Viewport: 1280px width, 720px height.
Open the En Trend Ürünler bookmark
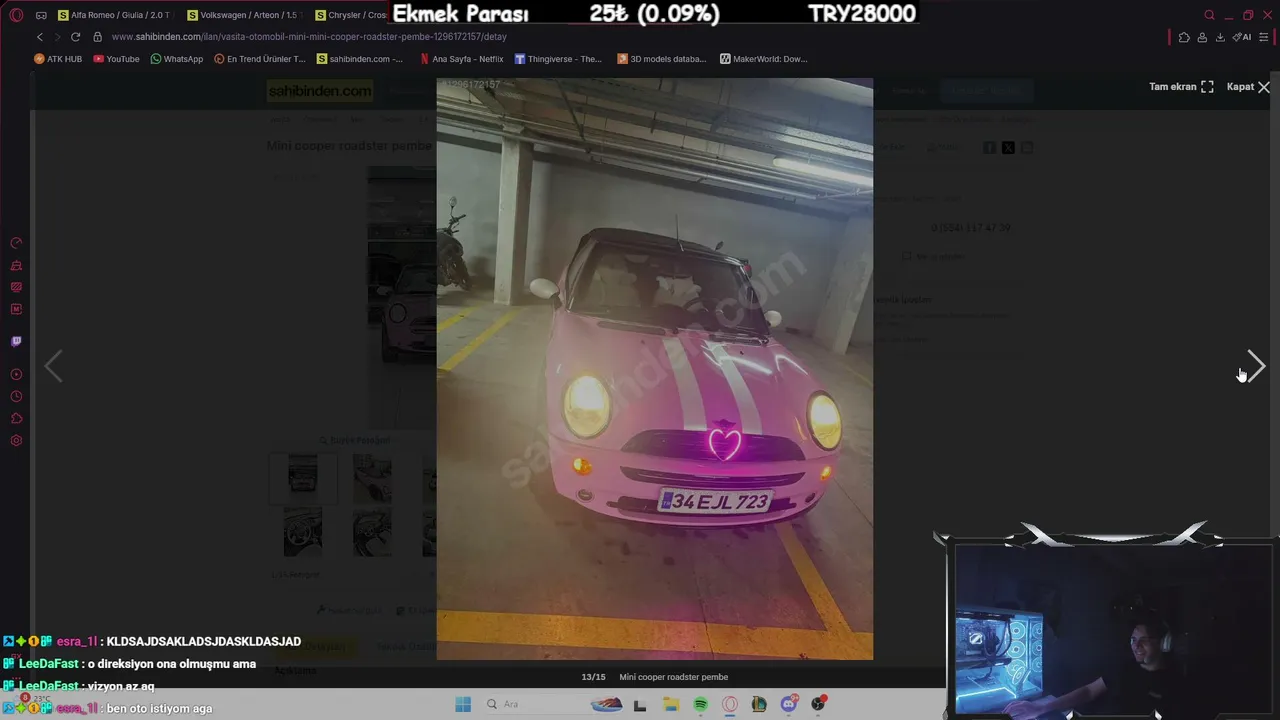(x=260, y=59)
